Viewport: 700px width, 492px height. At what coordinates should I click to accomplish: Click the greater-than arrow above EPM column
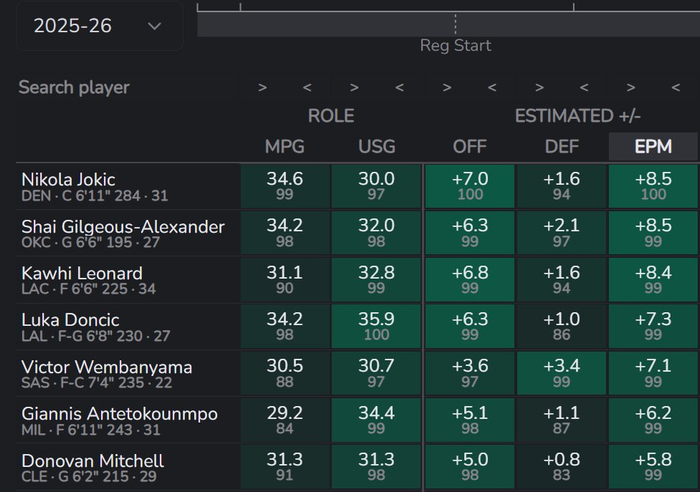pos(631,87)
